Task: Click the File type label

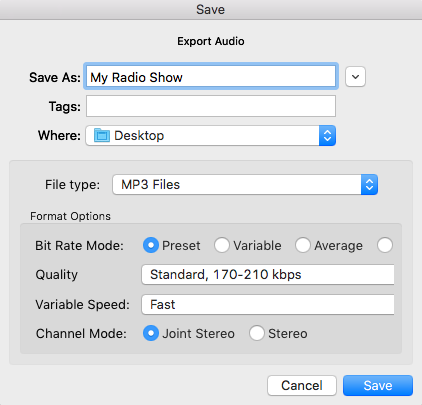Action: tap(72, 185)
